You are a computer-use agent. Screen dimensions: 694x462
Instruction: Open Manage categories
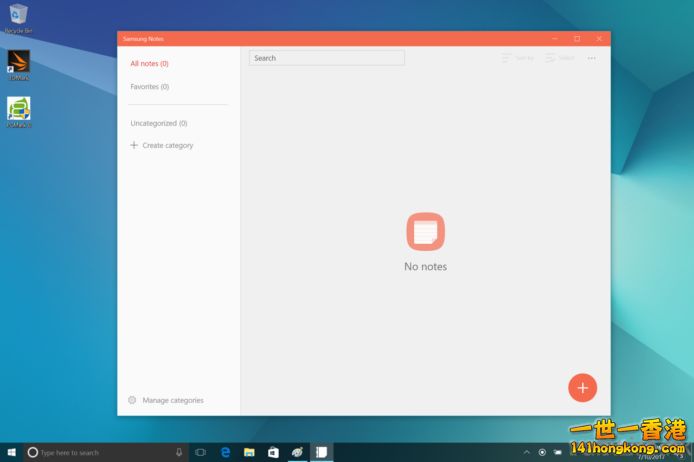[x=173, y=400]
